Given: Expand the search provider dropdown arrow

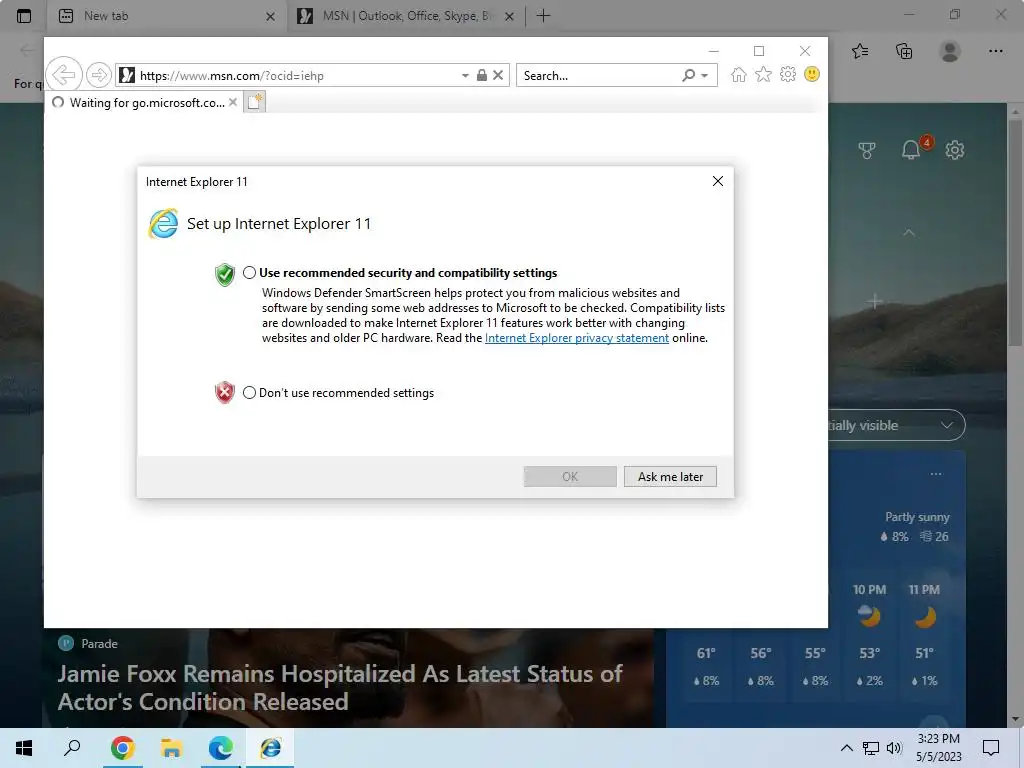Looking at the screenshot, I should click(x=705, y=76).
